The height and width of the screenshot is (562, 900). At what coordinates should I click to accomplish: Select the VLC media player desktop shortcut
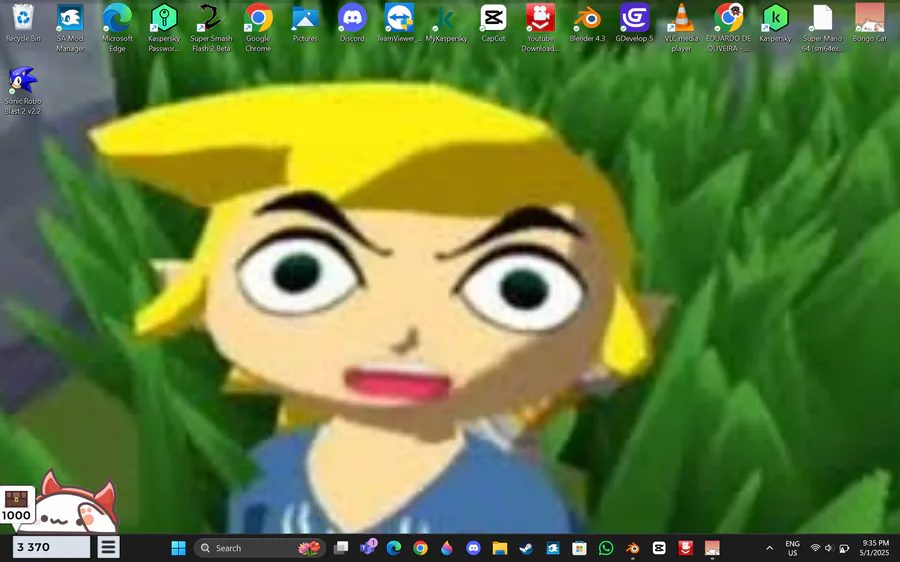681,28
